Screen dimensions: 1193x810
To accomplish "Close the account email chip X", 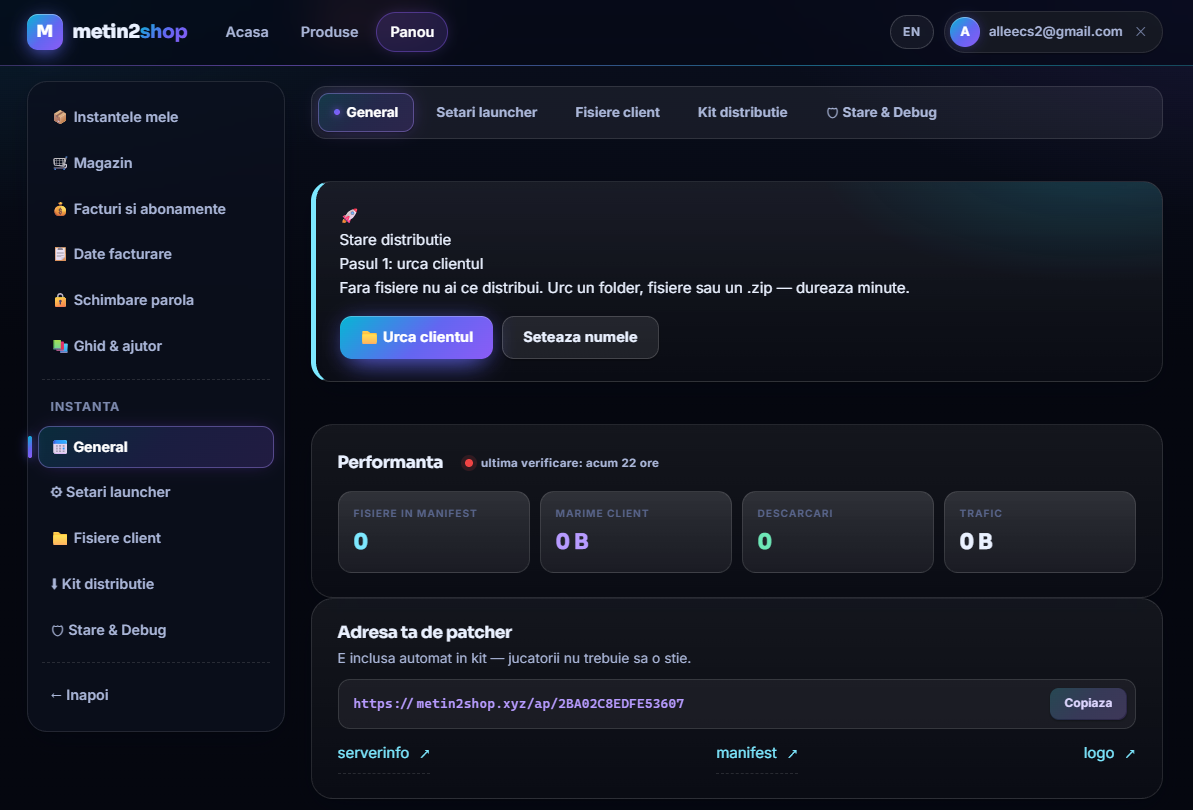I will 1141,32.
